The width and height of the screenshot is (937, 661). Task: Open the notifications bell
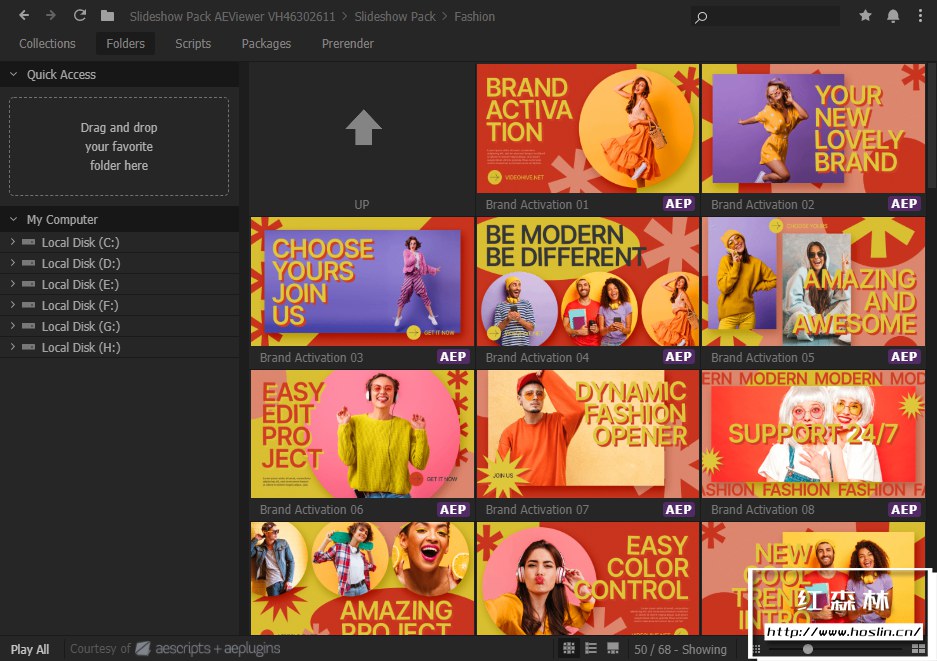(x=893, y=16)
